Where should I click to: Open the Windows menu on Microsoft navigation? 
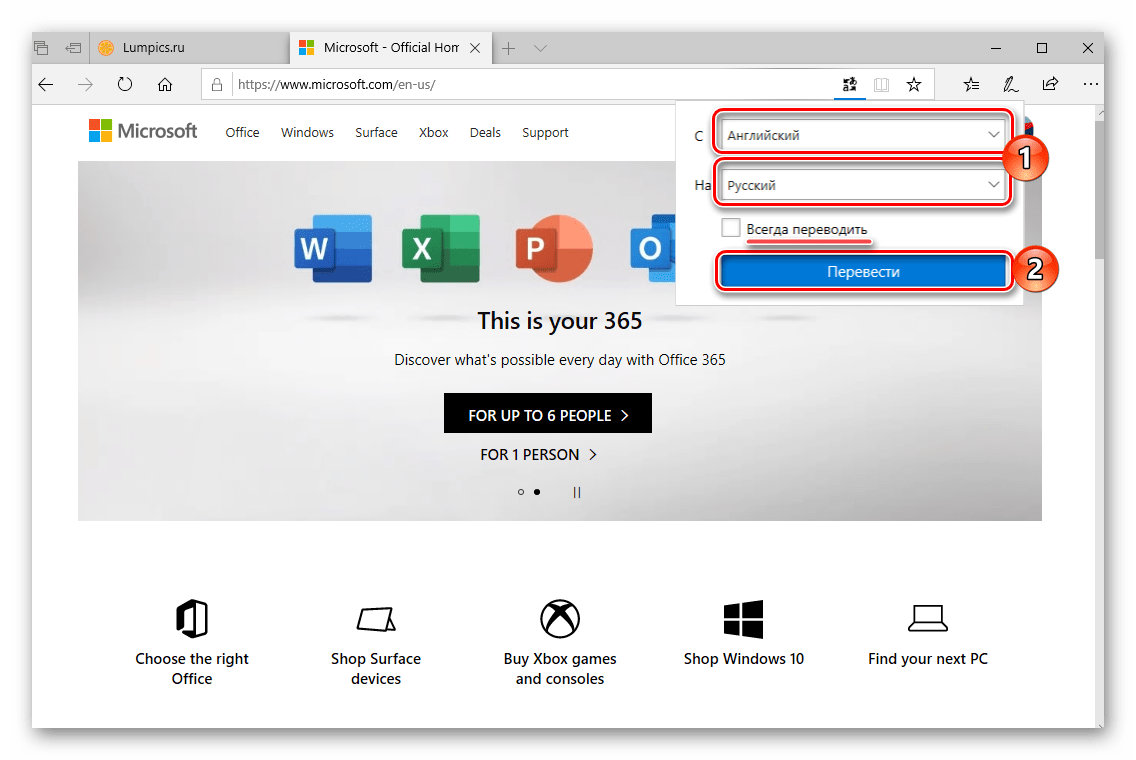(x=307, y=133)
